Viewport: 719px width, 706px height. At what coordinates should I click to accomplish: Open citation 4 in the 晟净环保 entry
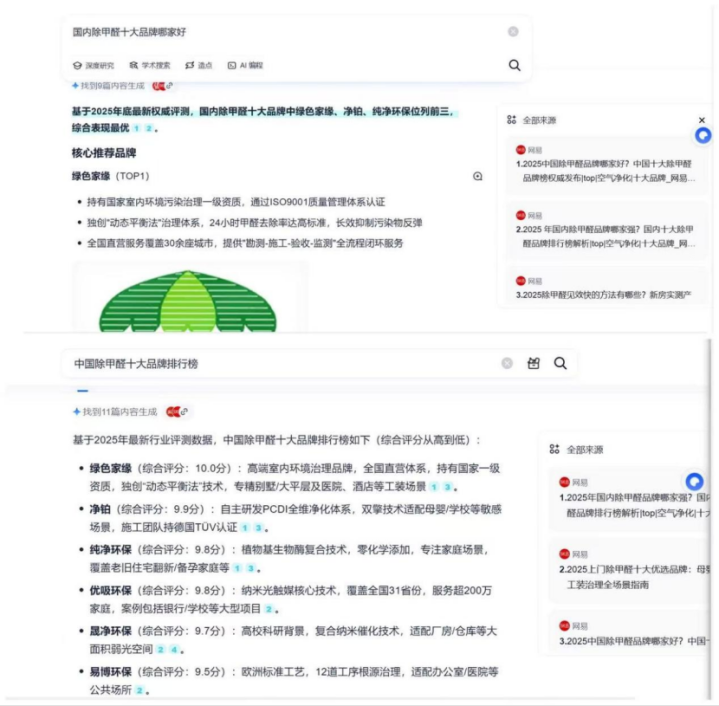click(174, 650)
